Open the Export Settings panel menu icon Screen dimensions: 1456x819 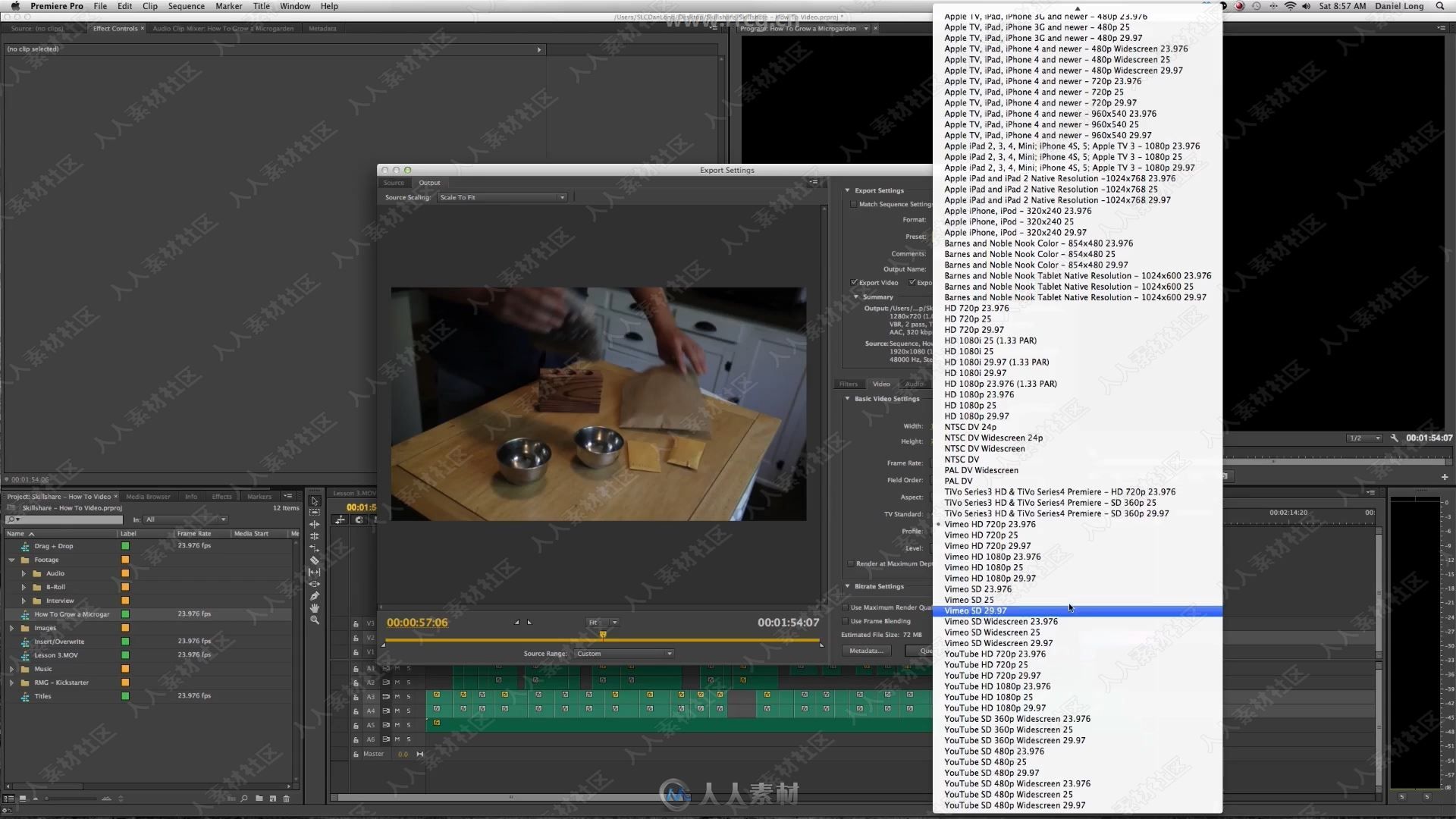[x=814, y=182]
